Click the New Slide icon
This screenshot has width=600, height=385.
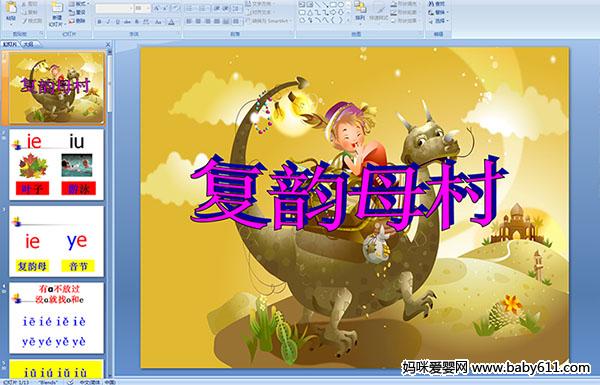[56, 13]
